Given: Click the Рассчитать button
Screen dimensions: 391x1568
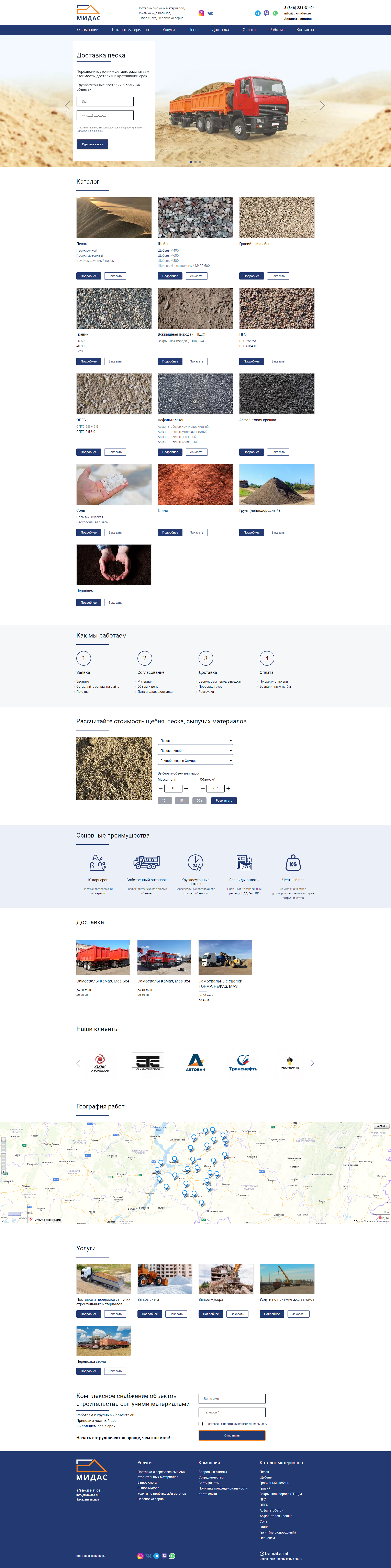Looking at the screenshot, I should 224,800.
